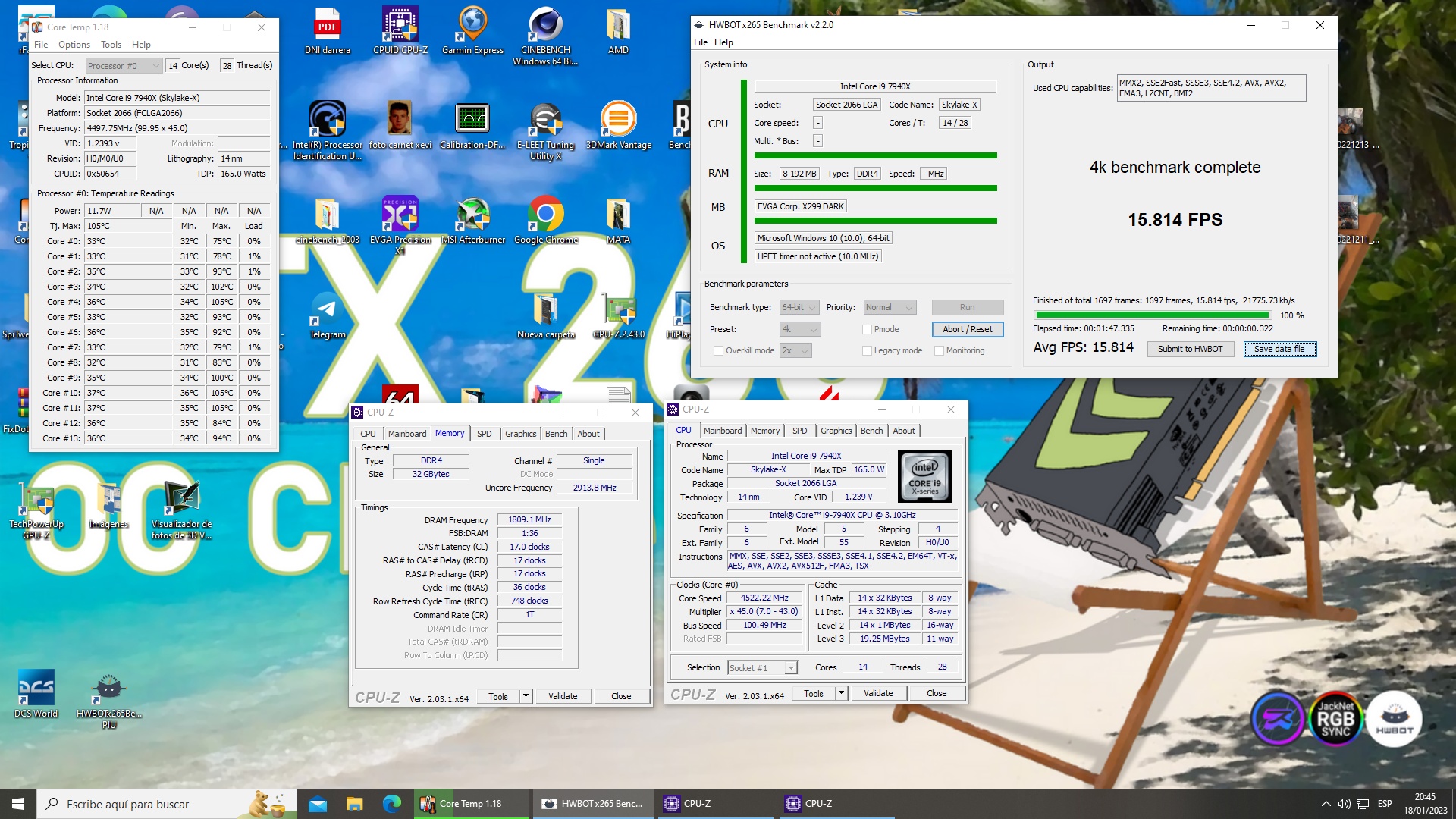Expand Tools dropdown arrow in CPU-Z CPU window
The height and width of the screenshot is (819, 1456).
pos(841,693)
